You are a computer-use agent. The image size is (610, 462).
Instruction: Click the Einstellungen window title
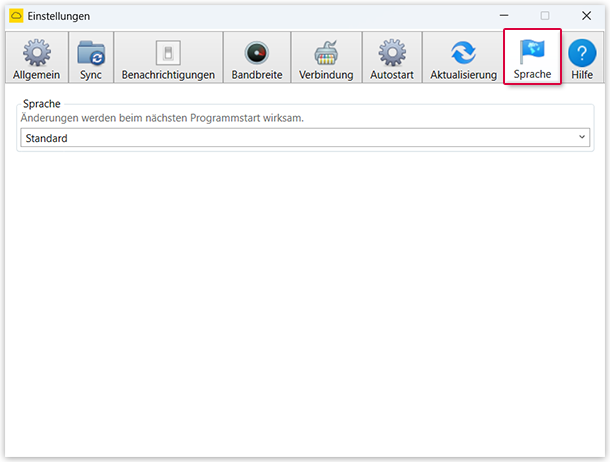(x=59, y=16)
